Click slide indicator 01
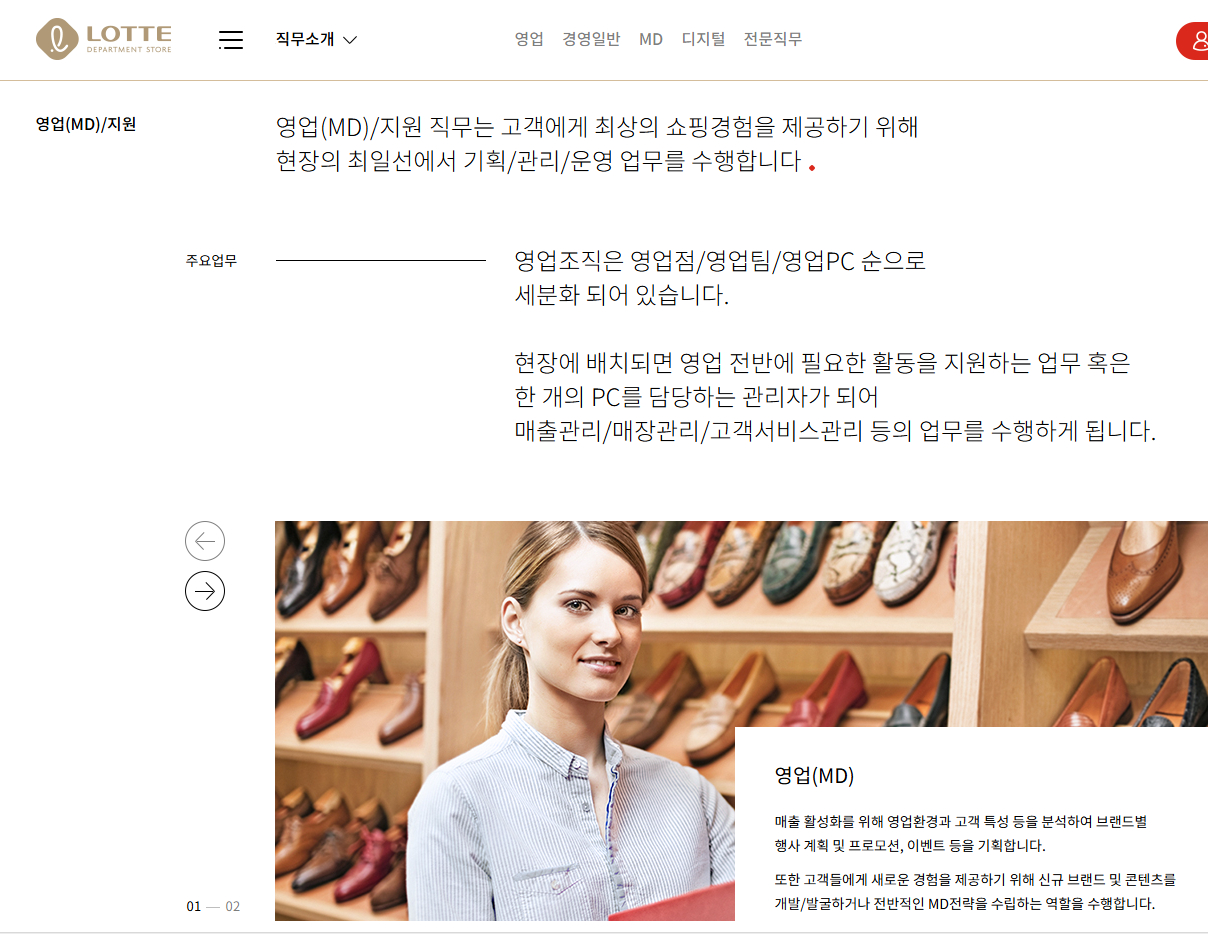This screenshot has height=934, width=1208. click(x=194, y=906)
